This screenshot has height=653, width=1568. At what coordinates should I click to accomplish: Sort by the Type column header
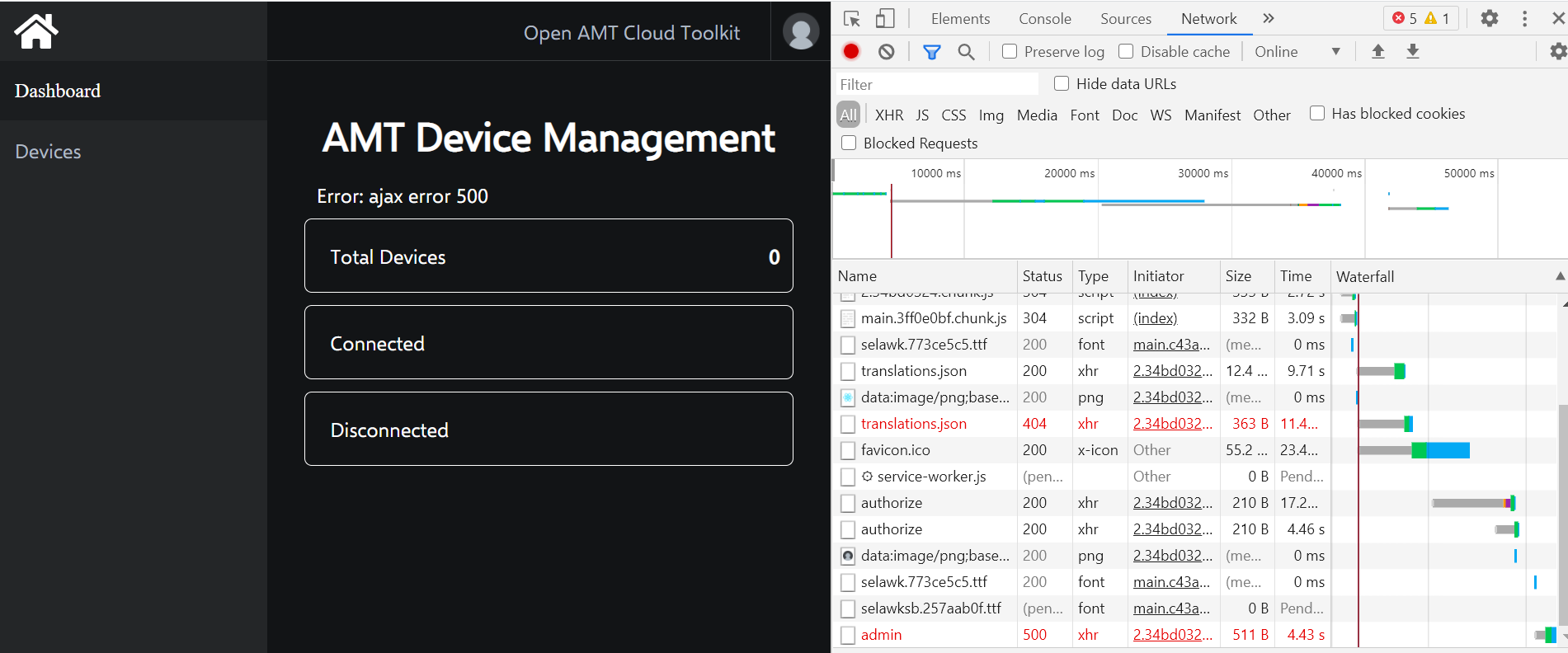(x=1099, y=276)
